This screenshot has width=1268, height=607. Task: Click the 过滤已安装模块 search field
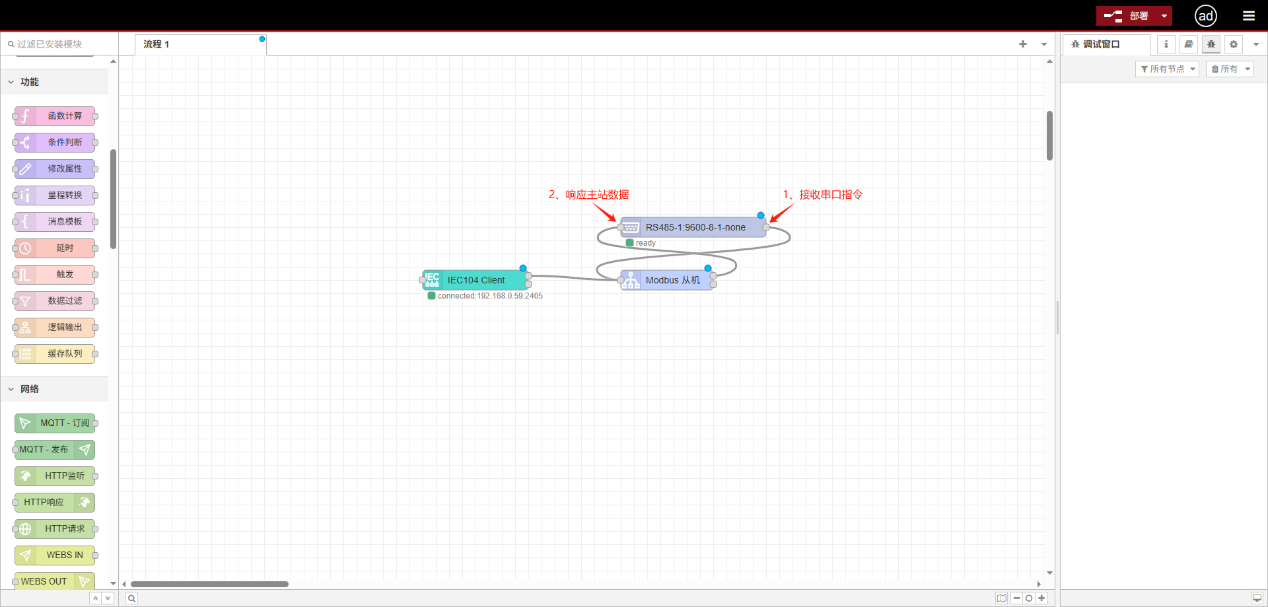(x=58, y=44)
